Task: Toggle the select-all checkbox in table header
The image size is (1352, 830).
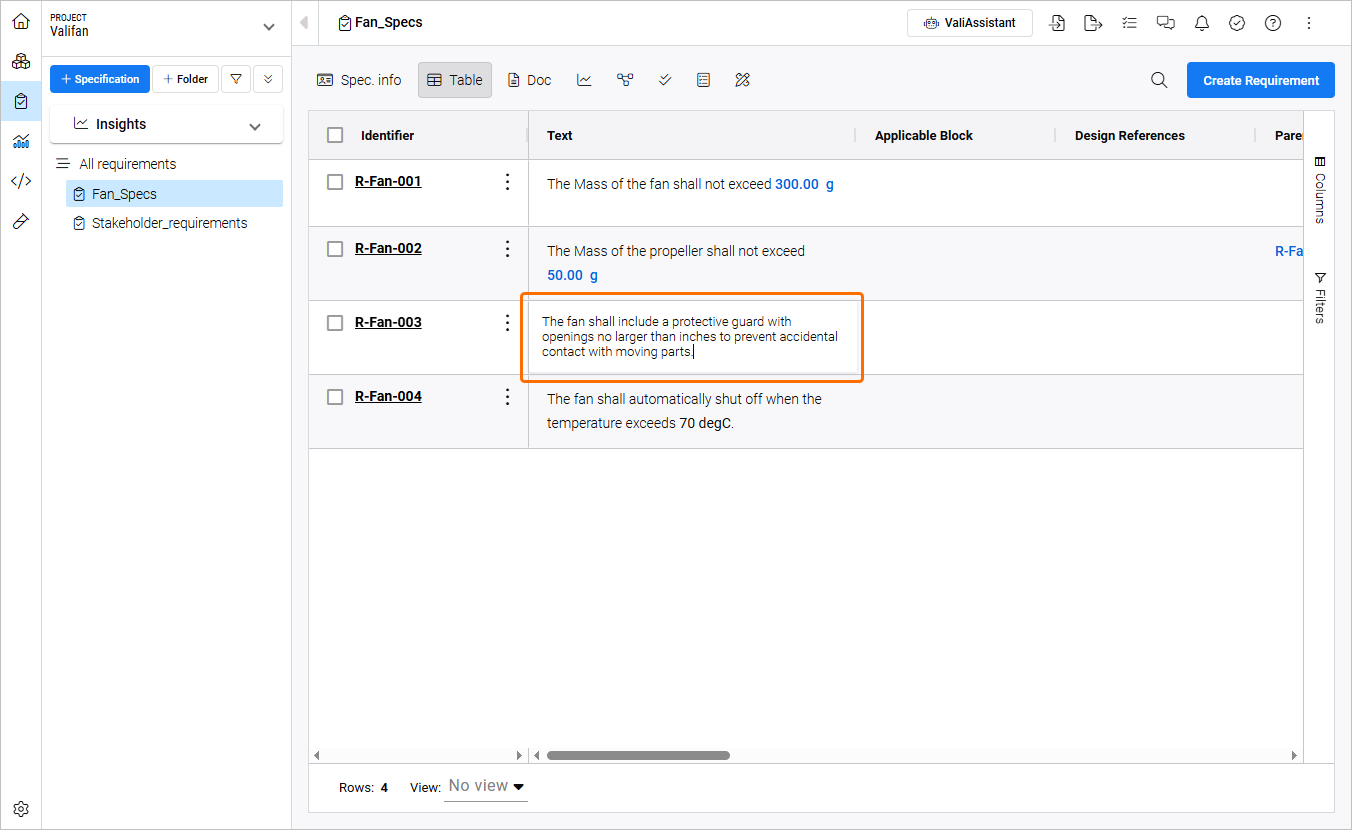Action: [x=335, y=135]
